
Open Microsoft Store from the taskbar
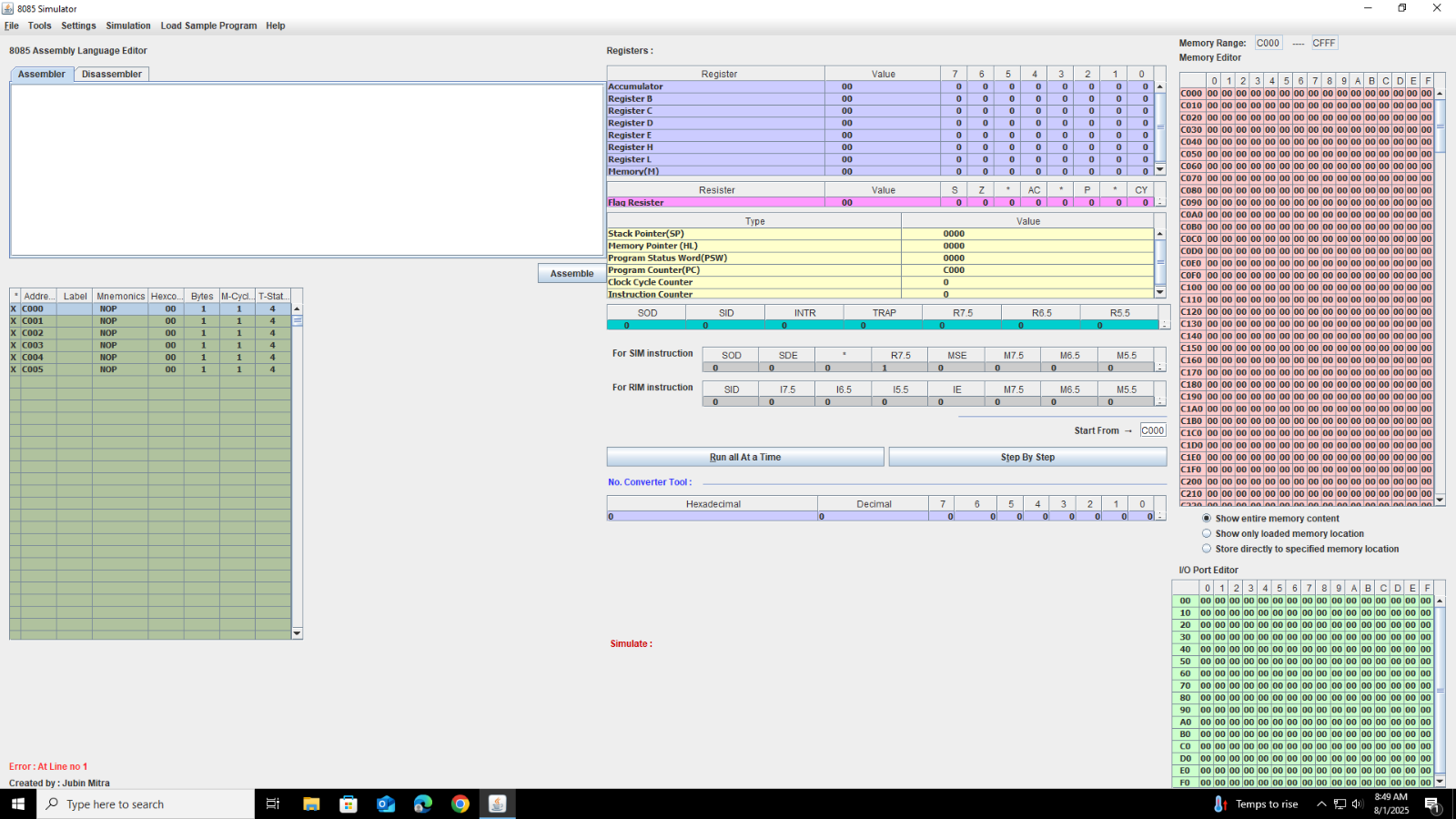[x=349, y=804]
